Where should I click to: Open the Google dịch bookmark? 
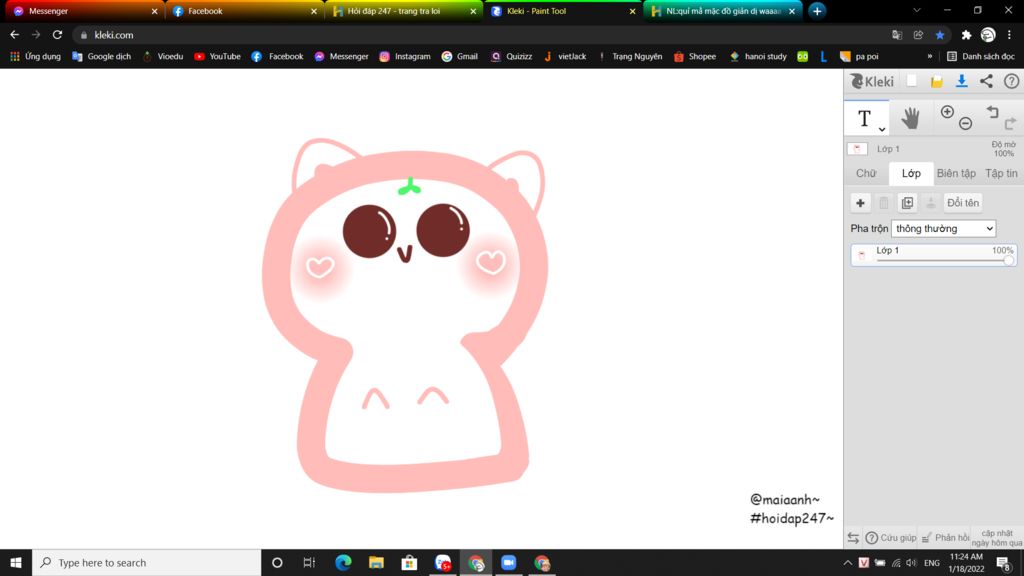[101, 56]
